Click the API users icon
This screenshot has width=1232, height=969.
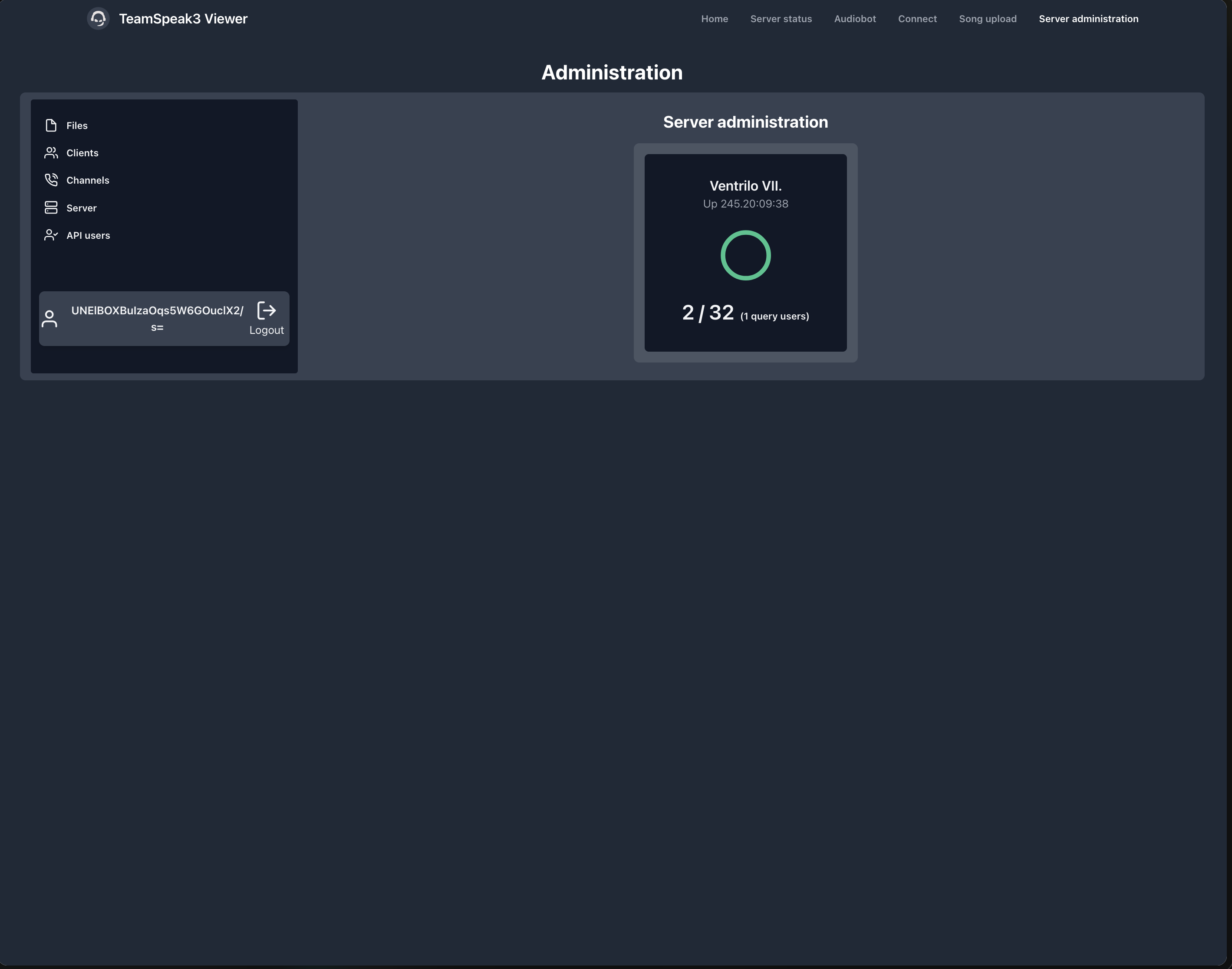point(51,235)
